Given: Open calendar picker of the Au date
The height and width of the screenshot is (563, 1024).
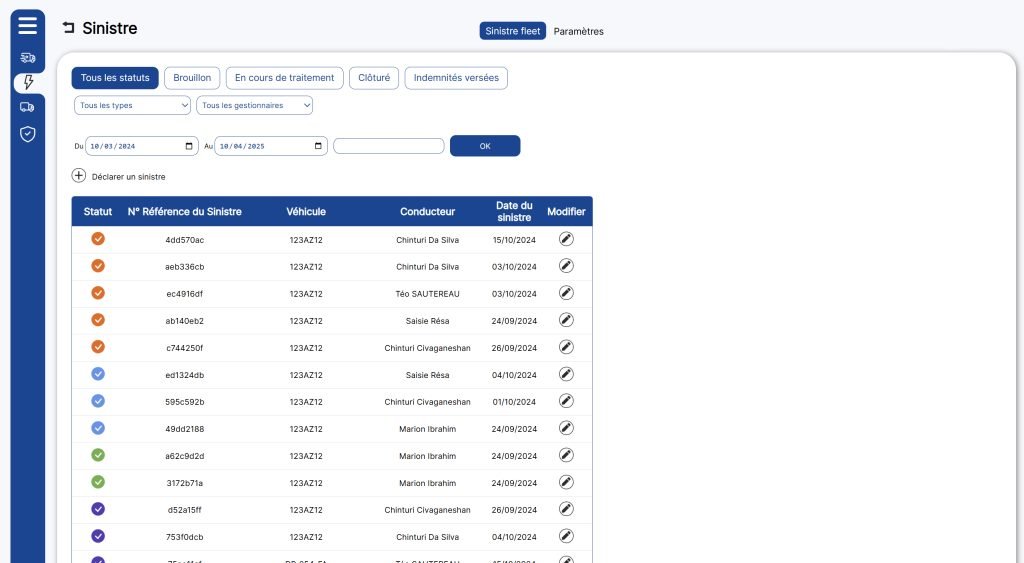Looking at the screenshot, I should tap(318, 146).
